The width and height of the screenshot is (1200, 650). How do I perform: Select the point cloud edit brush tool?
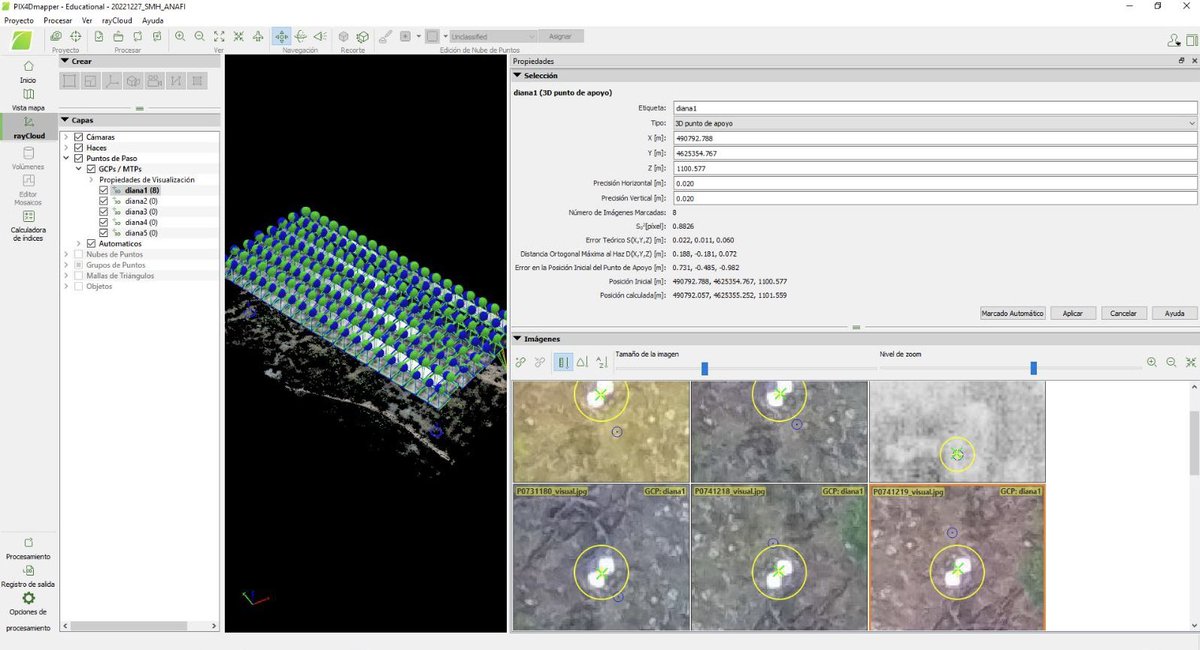[x=386, y=36]
